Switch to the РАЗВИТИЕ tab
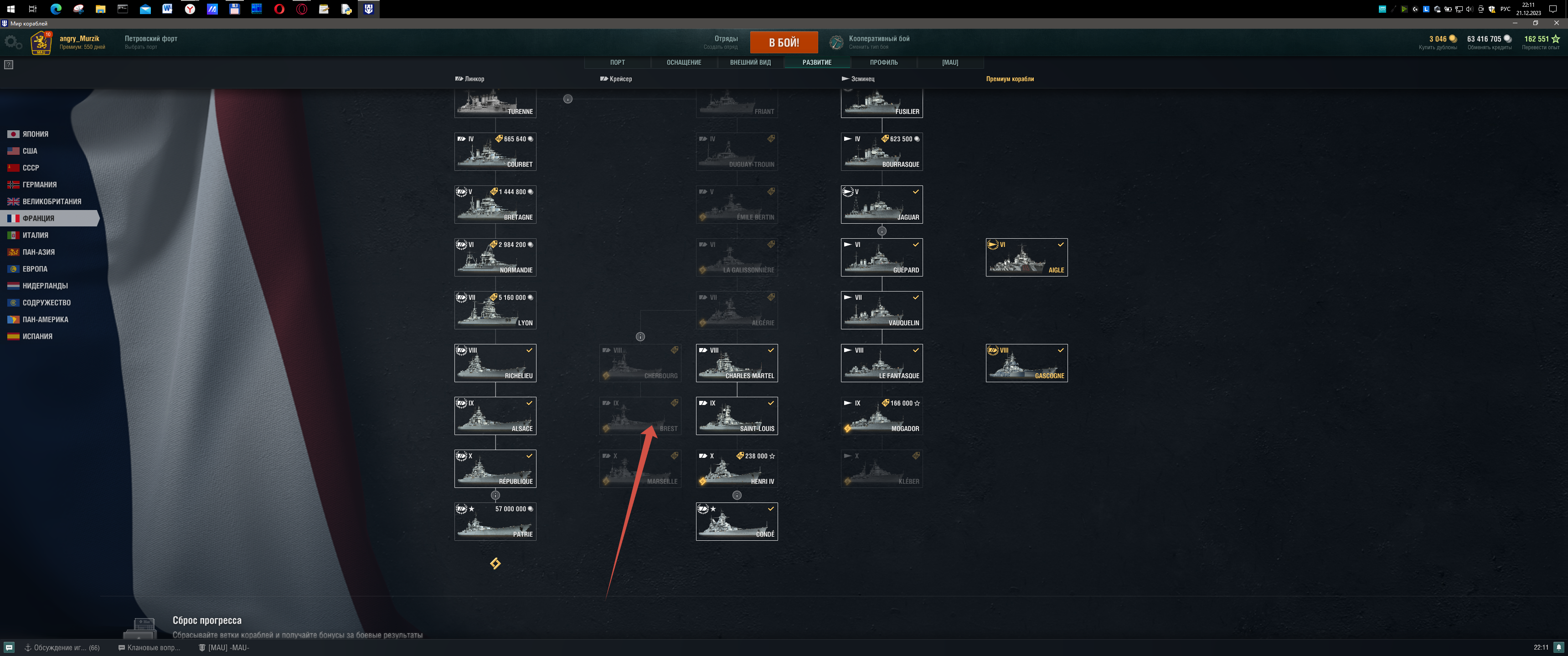The height and width of the screenshot is (656, 1568). click(x=816, y=62)
